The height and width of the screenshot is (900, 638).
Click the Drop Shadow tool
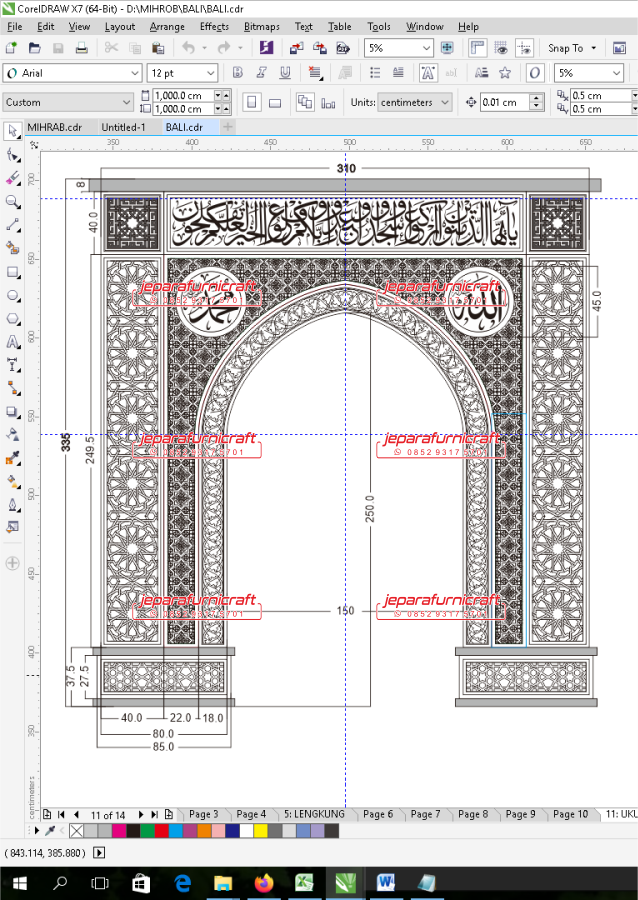point(13,412)
